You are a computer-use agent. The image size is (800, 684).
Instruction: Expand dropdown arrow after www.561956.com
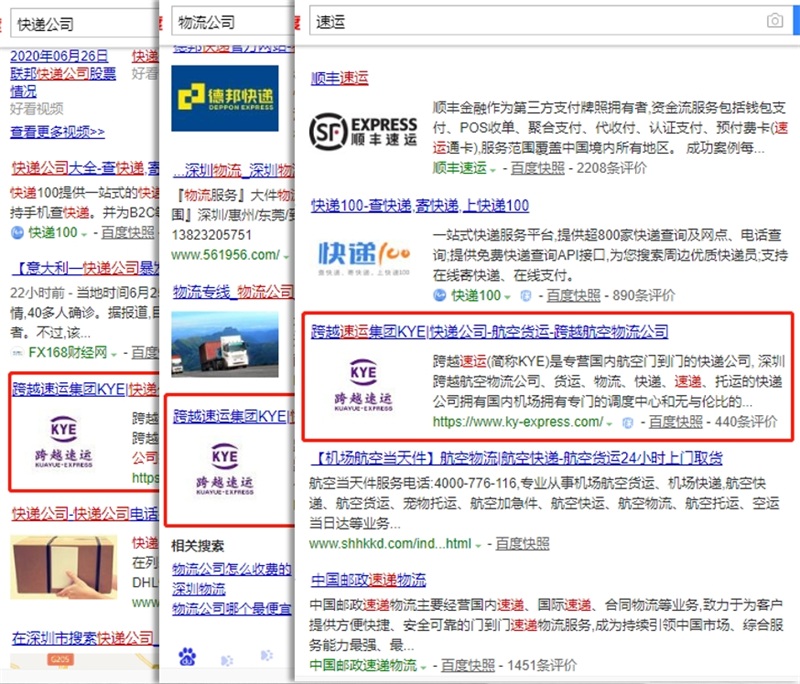coord(286,257)
